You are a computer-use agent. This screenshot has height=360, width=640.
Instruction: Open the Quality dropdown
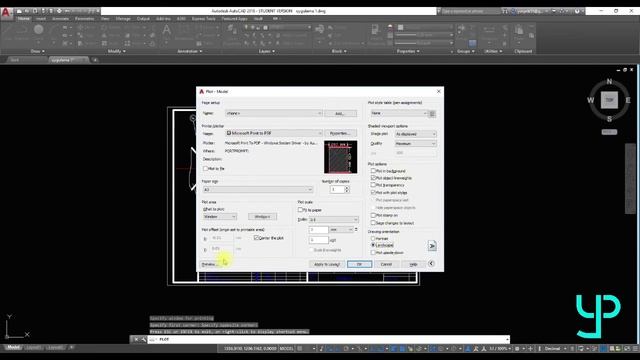(x=416, y=144)
